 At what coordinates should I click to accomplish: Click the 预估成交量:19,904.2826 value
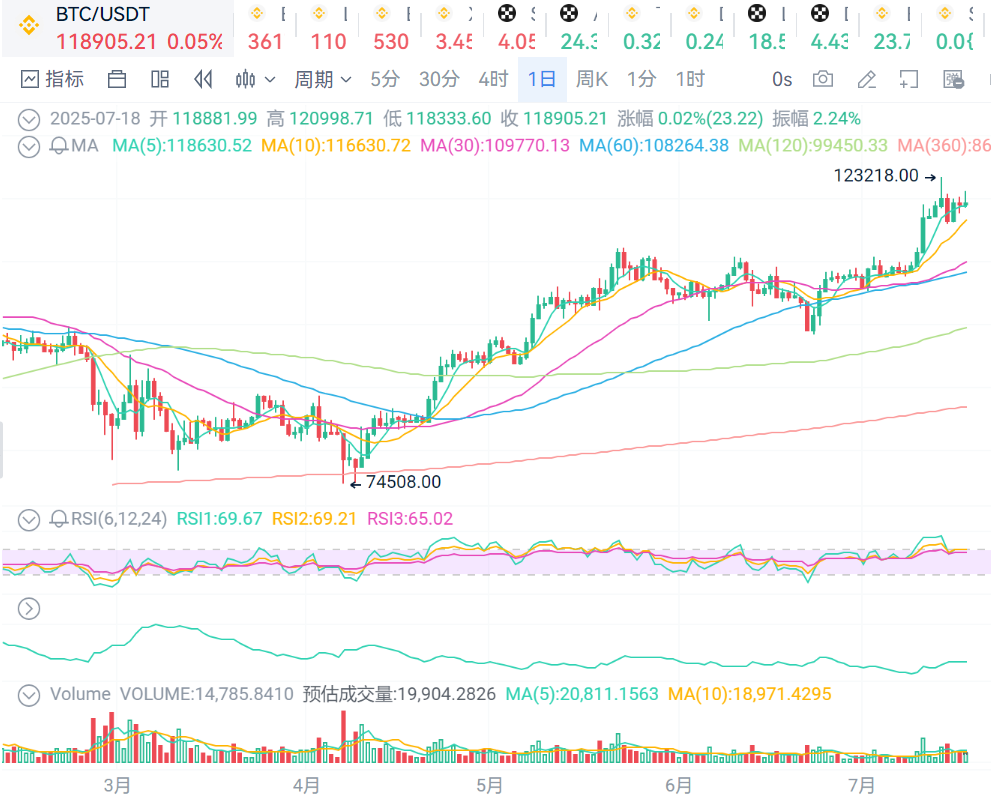point(399,694)
